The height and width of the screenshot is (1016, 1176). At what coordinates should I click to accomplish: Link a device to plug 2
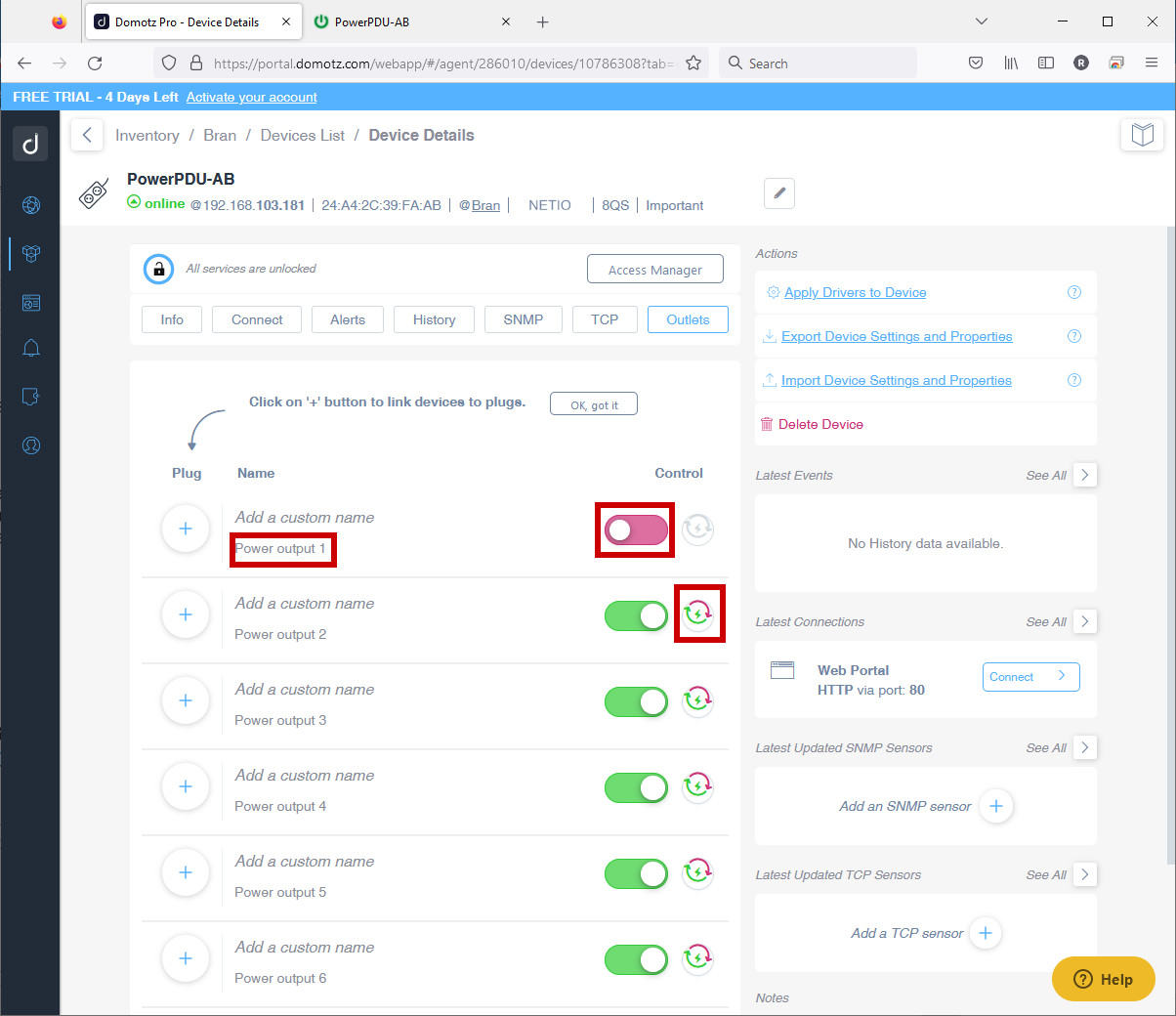tap(186, 614)
